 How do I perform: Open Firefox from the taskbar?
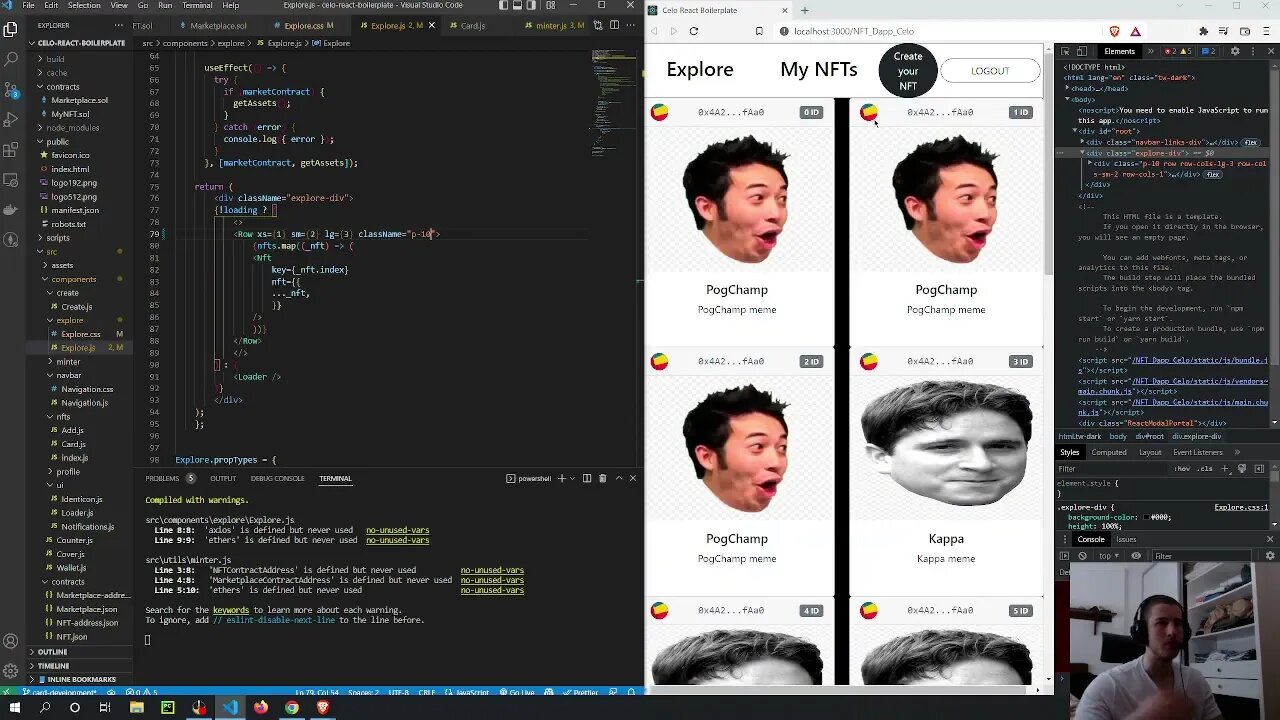tap(261, 707)
